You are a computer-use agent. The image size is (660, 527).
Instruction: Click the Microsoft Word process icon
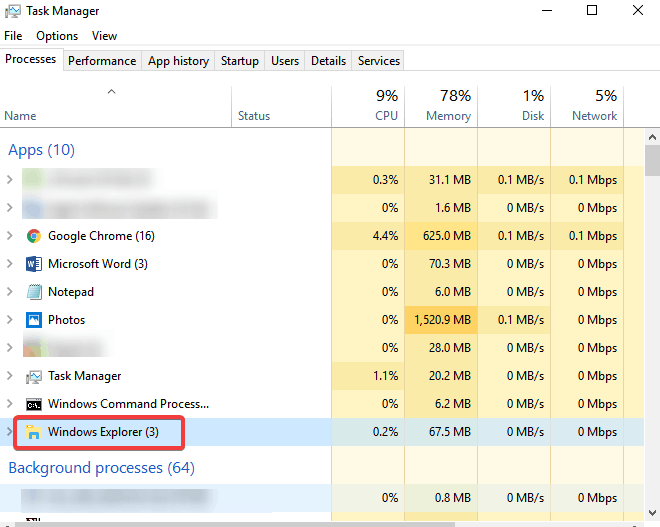click(x=34, y=264)
